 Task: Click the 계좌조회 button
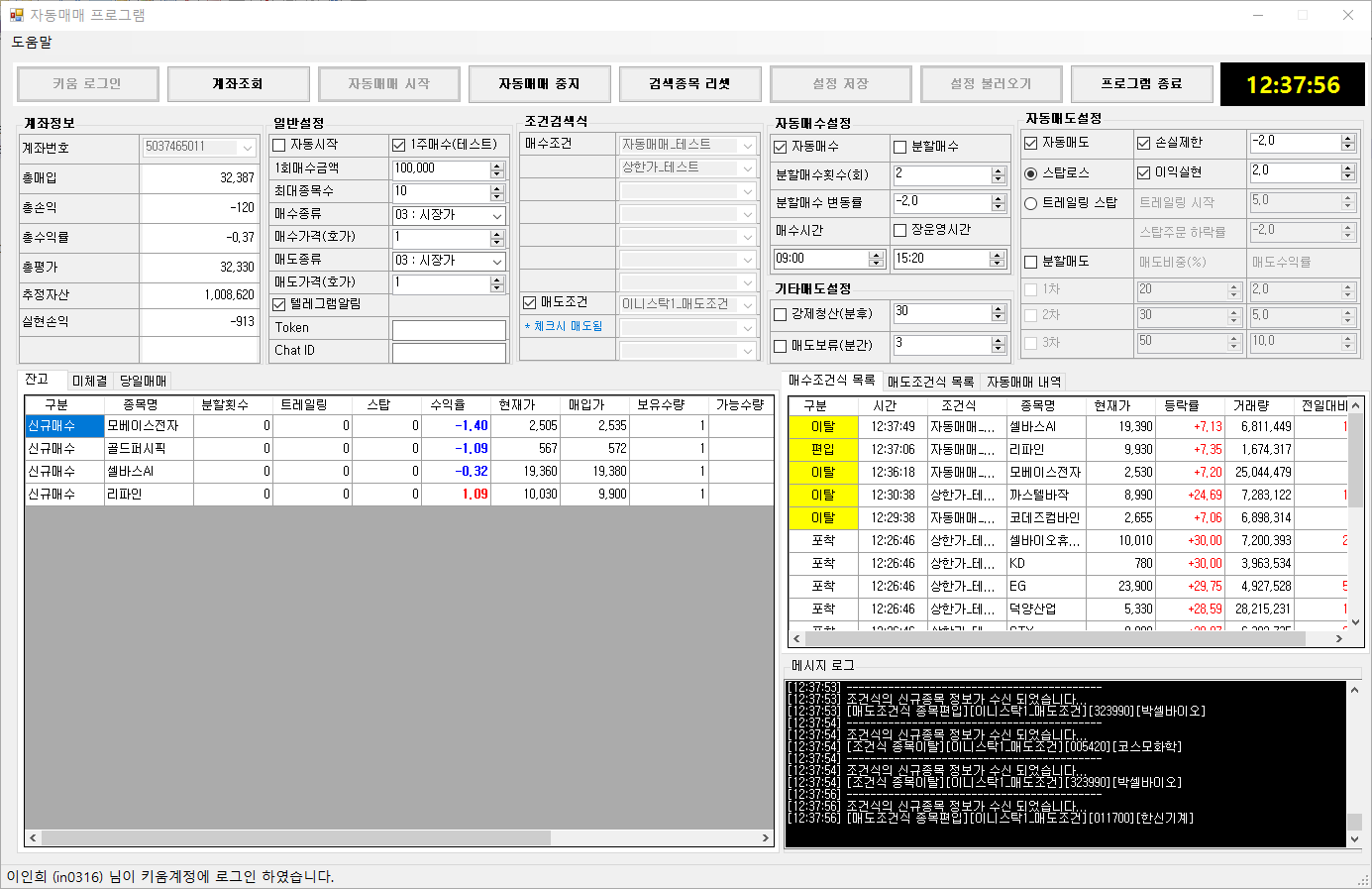click(238, 84)
